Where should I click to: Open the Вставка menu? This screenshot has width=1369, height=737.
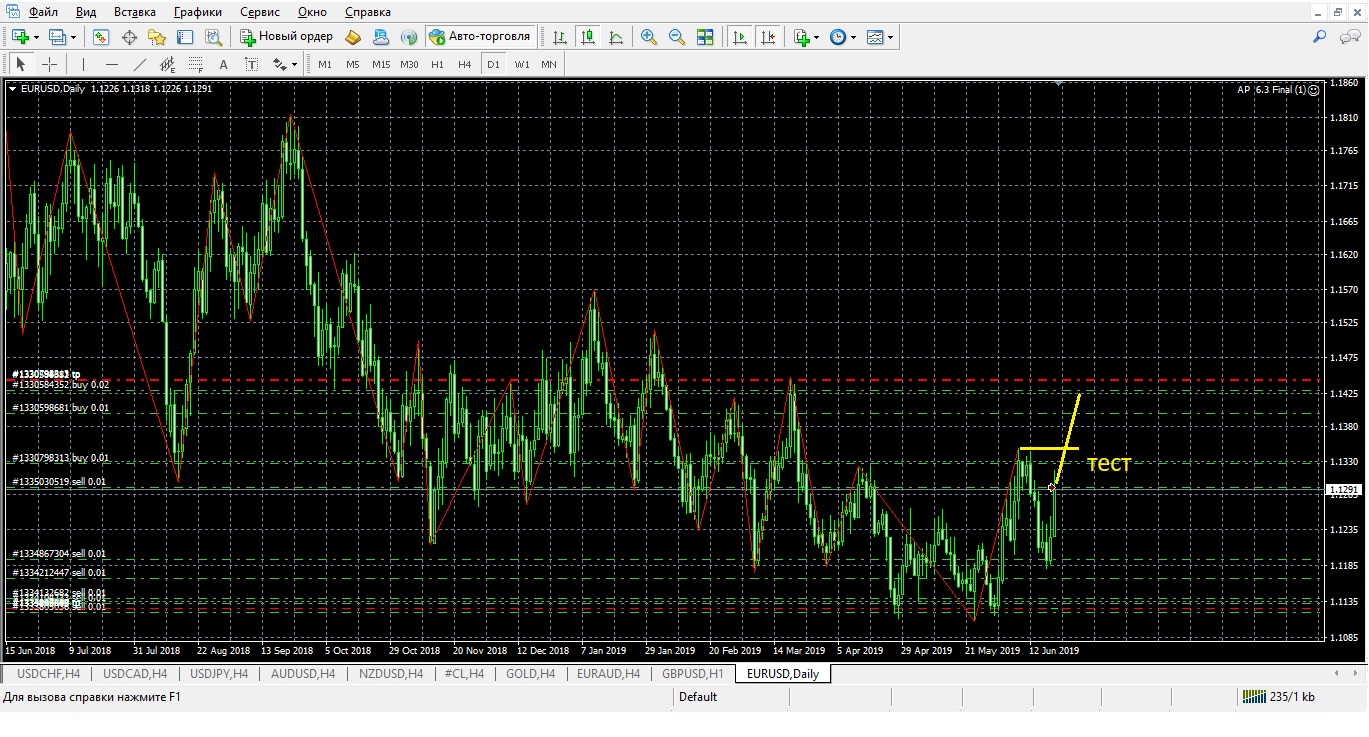click(x=134, y=12)
